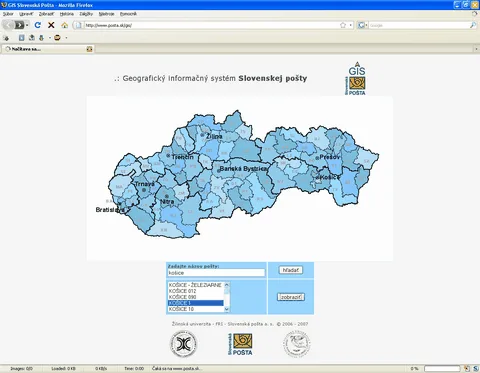
Task: Click the blue S icon in status bar
Action: click(476, 369)
